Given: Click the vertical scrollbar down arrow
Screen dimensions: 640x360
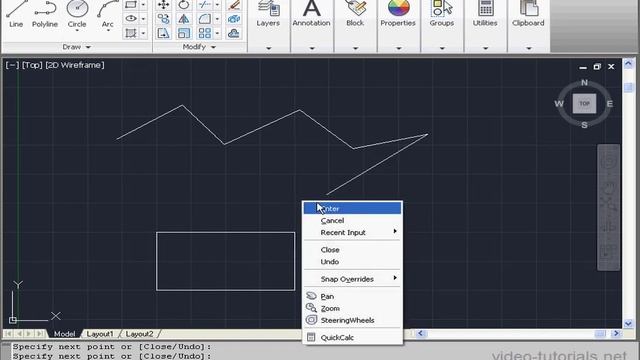Looking at the screenshot, I should [x=629, y=323].
